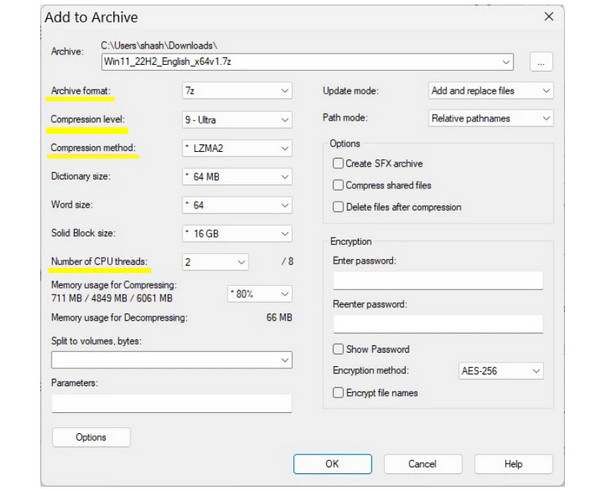
Task: Expand the Compression method LZMA2 dropdown
Action: point(237,148)
